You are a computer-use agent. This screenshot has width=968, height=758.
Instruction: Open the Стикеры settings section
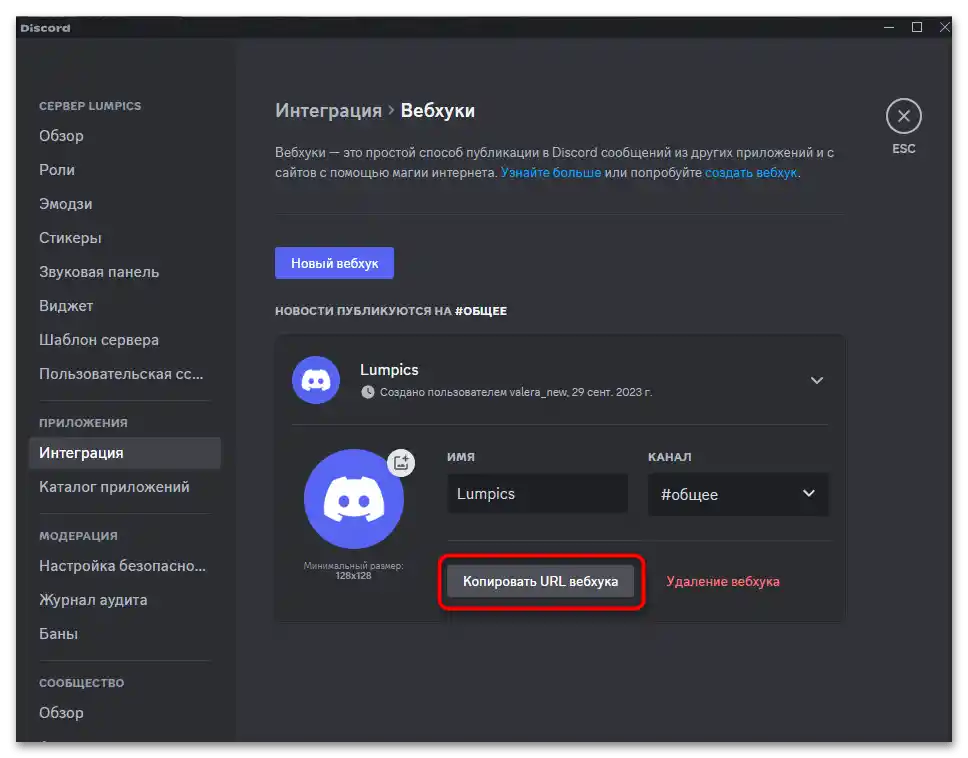coord(70,237)
